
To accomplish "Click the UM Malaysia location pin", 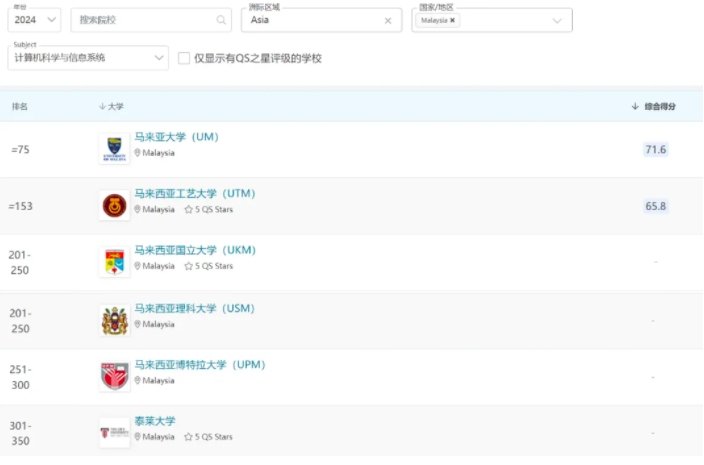I will click(137, 153).
